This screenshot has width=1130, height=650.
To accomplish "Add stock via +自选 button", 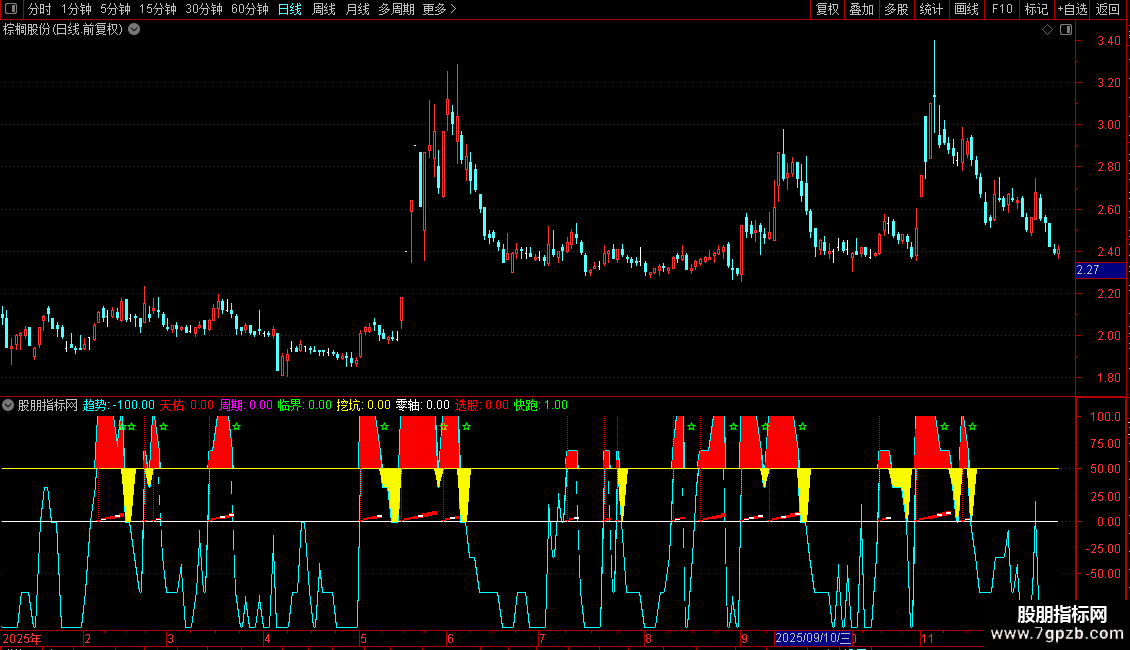I will (x=1072, y=9).
